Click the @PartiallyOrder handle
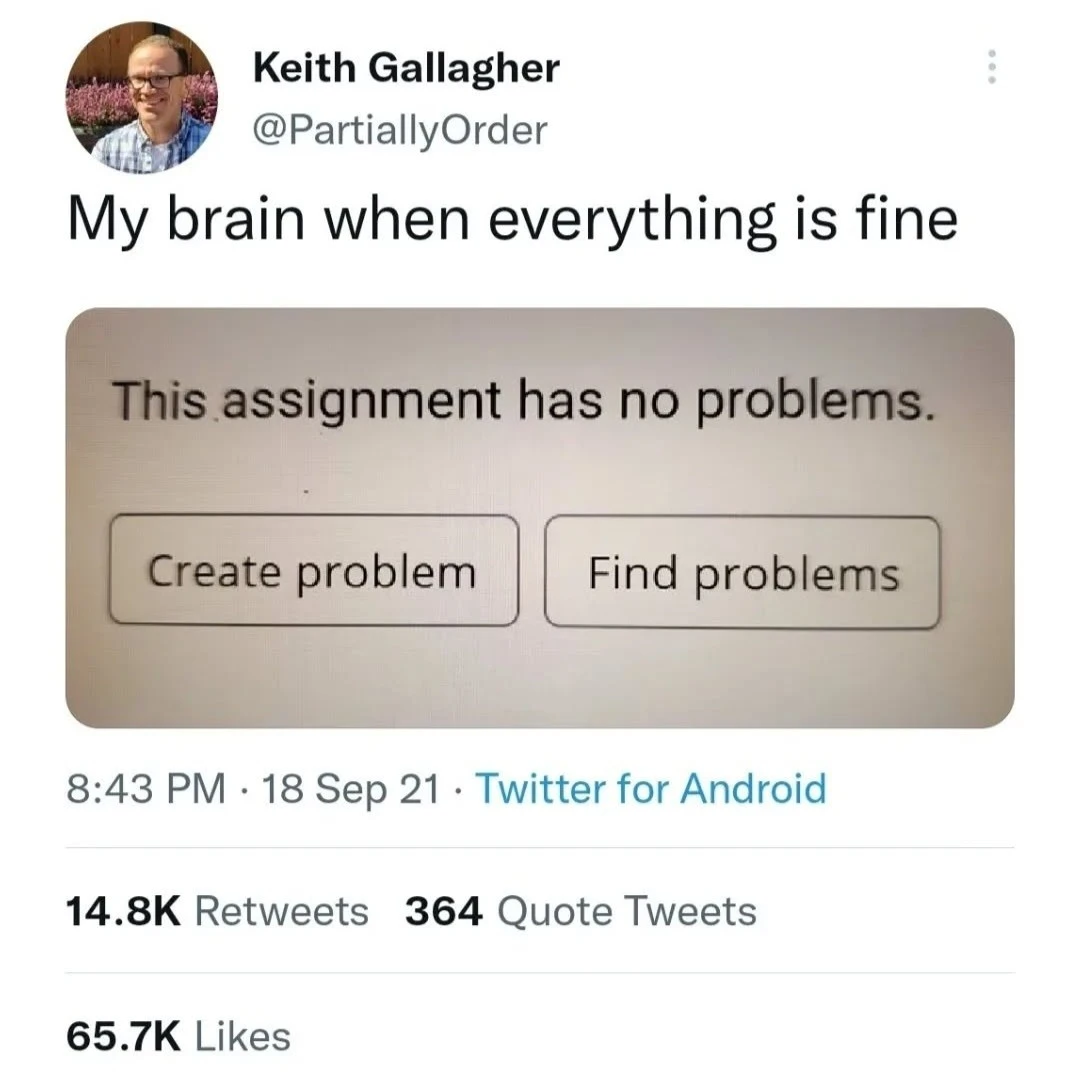Viewport: 1080px width, 1085px height. (401, 131)
